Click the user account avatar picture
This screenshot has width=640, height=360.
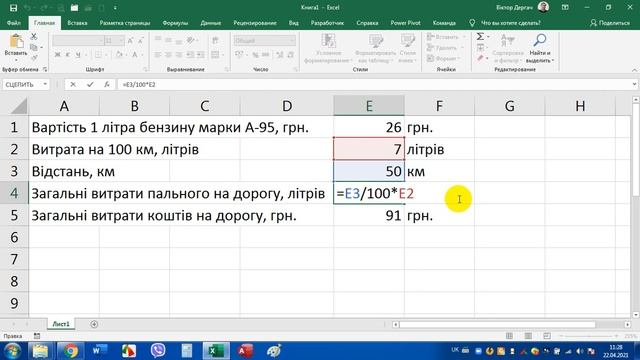543,7
